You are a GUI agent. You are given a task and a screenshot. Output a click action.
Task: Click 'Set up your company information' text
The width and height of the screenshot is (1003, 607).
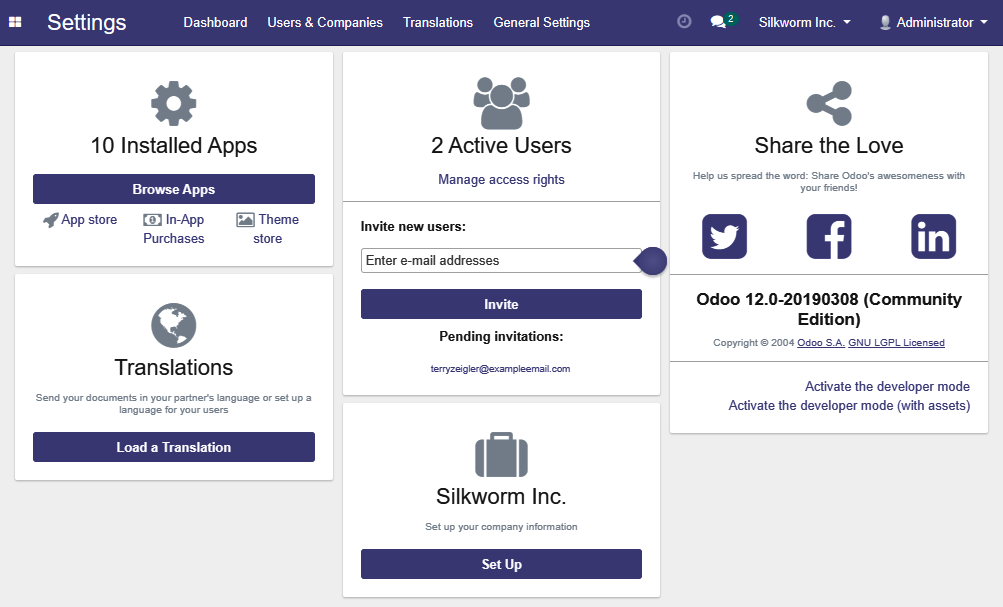coord(502,527)
